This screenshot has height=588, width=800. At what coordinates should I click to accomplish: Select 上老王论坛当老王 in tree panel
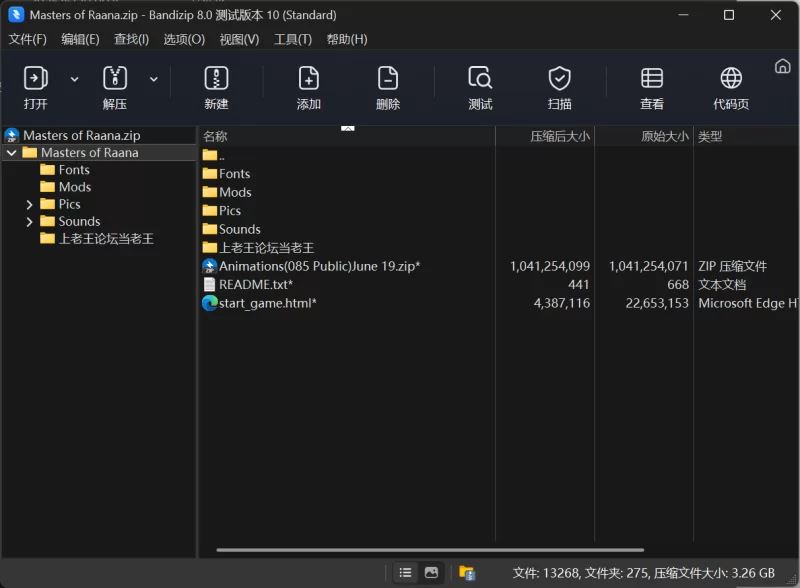tap(106, 238)
